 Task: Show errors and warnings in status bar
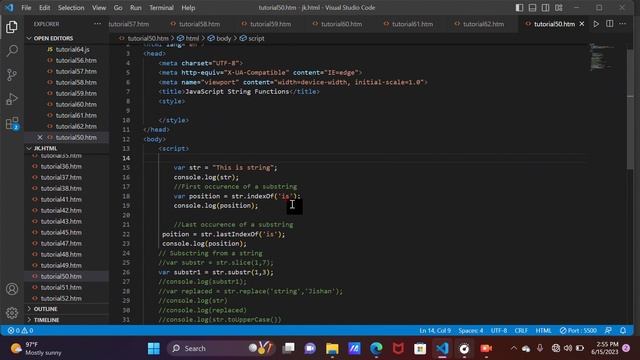20,331
